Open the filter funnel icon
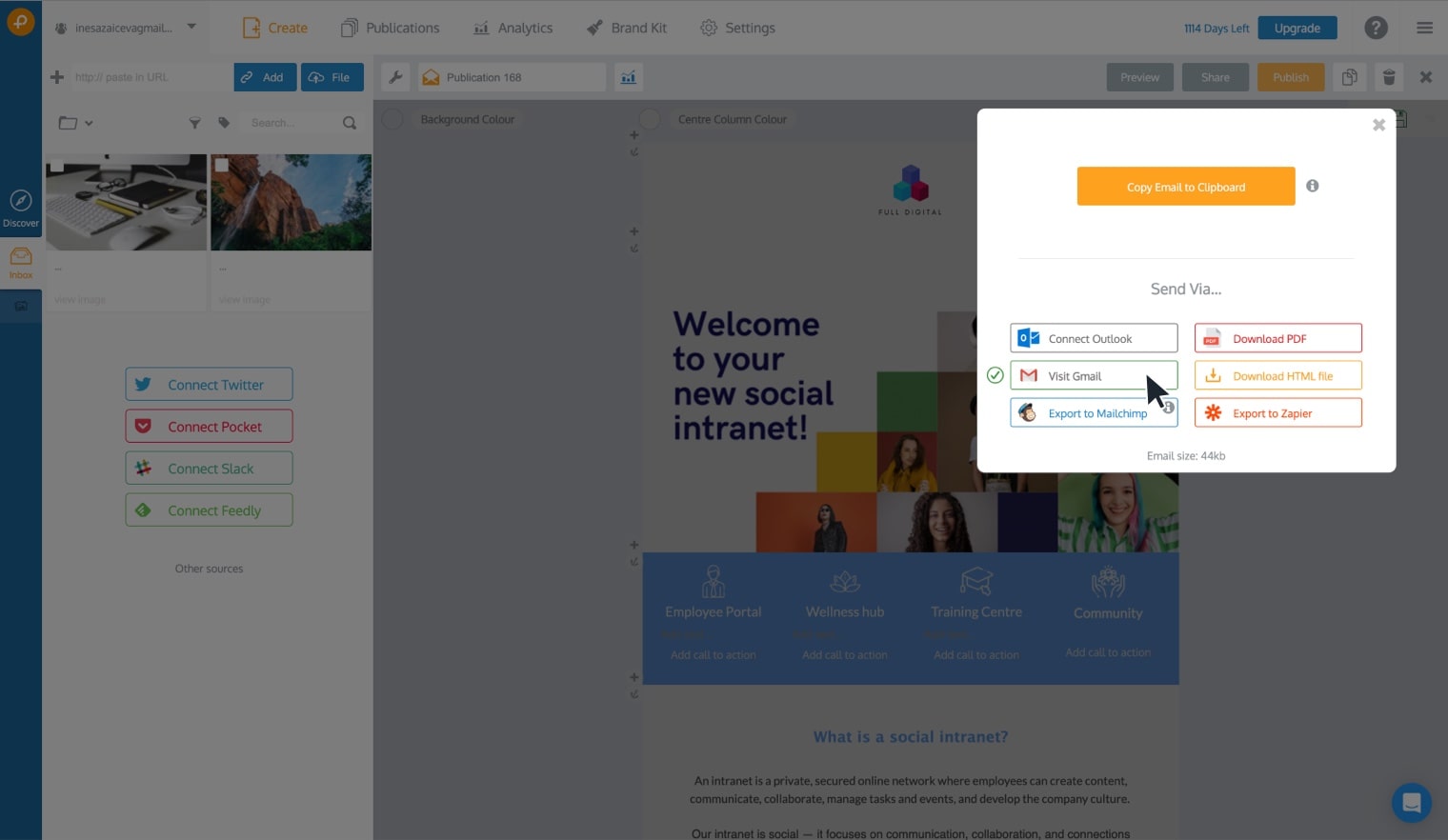1448x840 pixels. click(x=194, y=123)
